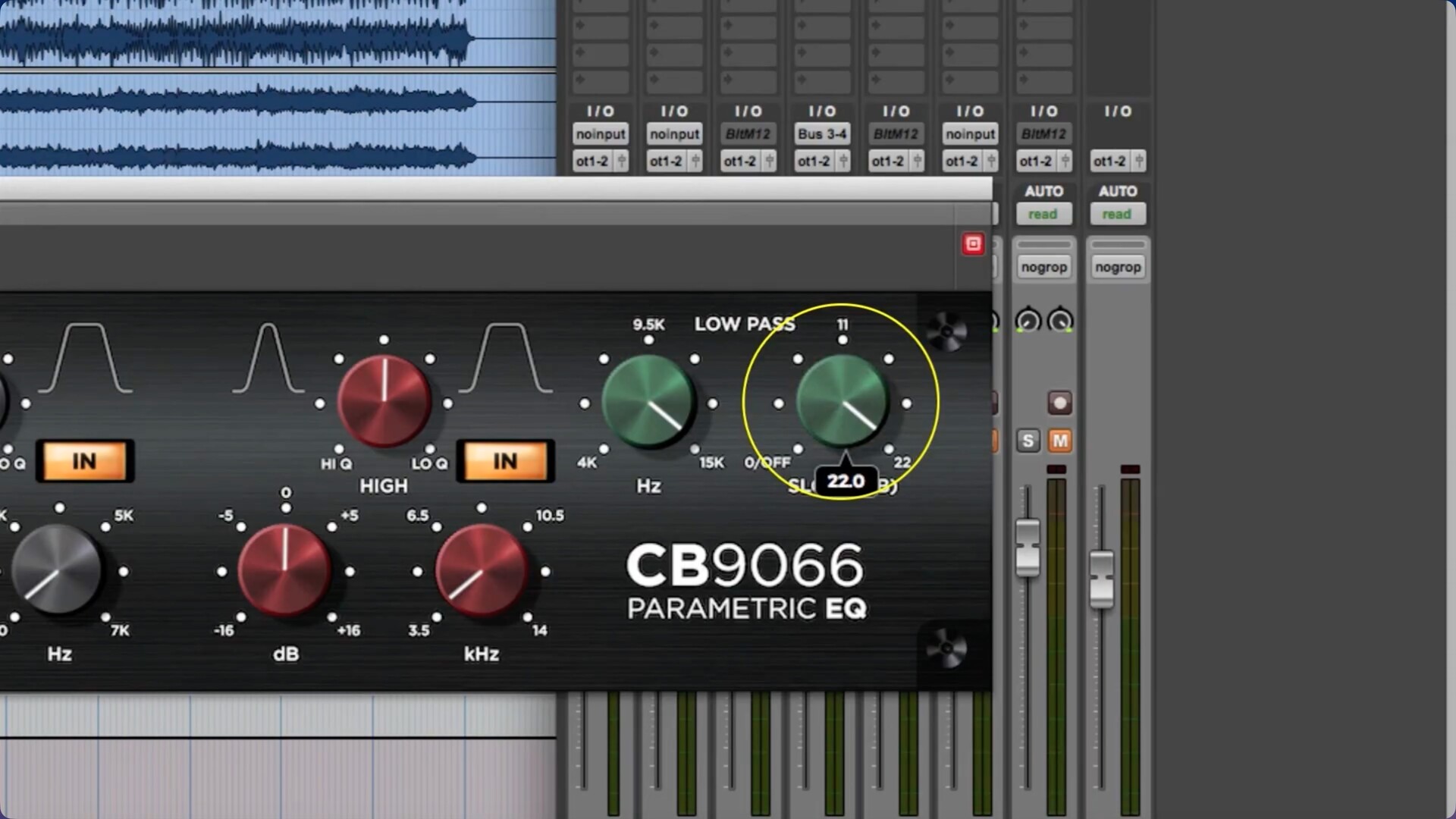Toggle the left band IN button
The height and width of the screenshot is (819, 1456).
(x=84, y=461)
